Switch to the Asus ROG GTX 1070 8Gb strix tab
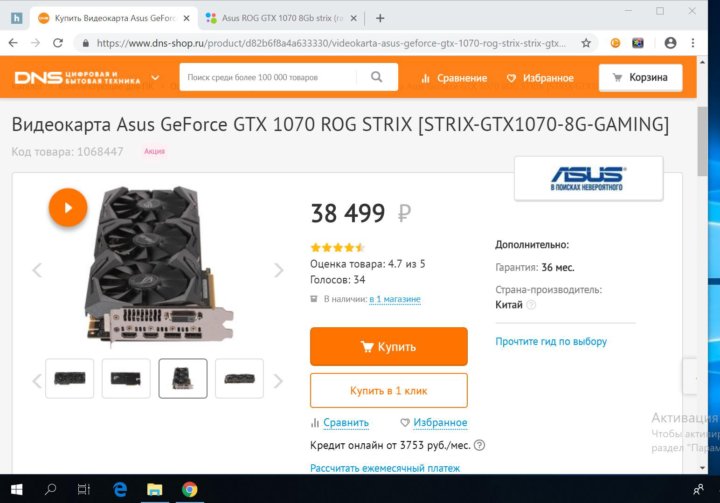 click(281, 18)
